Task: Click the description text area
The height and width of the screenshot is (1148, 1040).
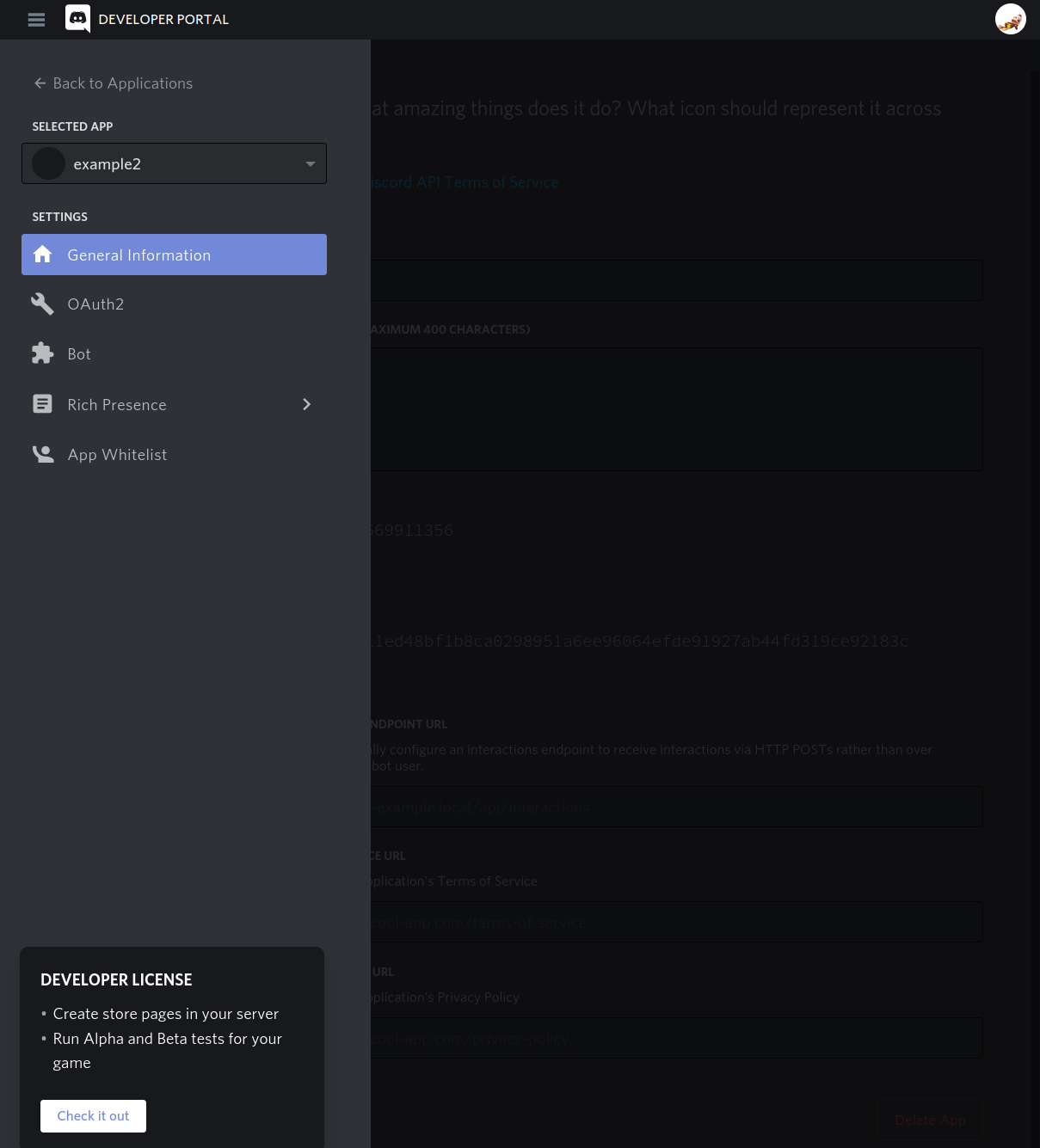Action: [x=676, y=409]
